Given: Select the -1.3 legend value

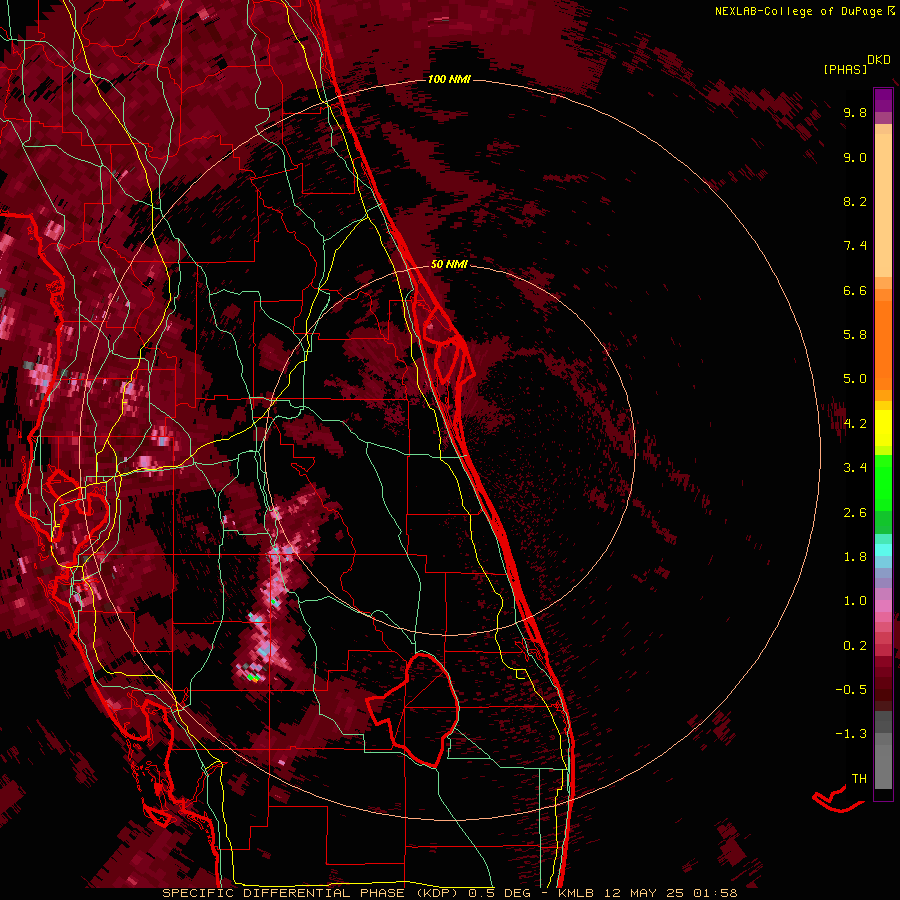Looking at the screenshot, I should coord(851,734).
